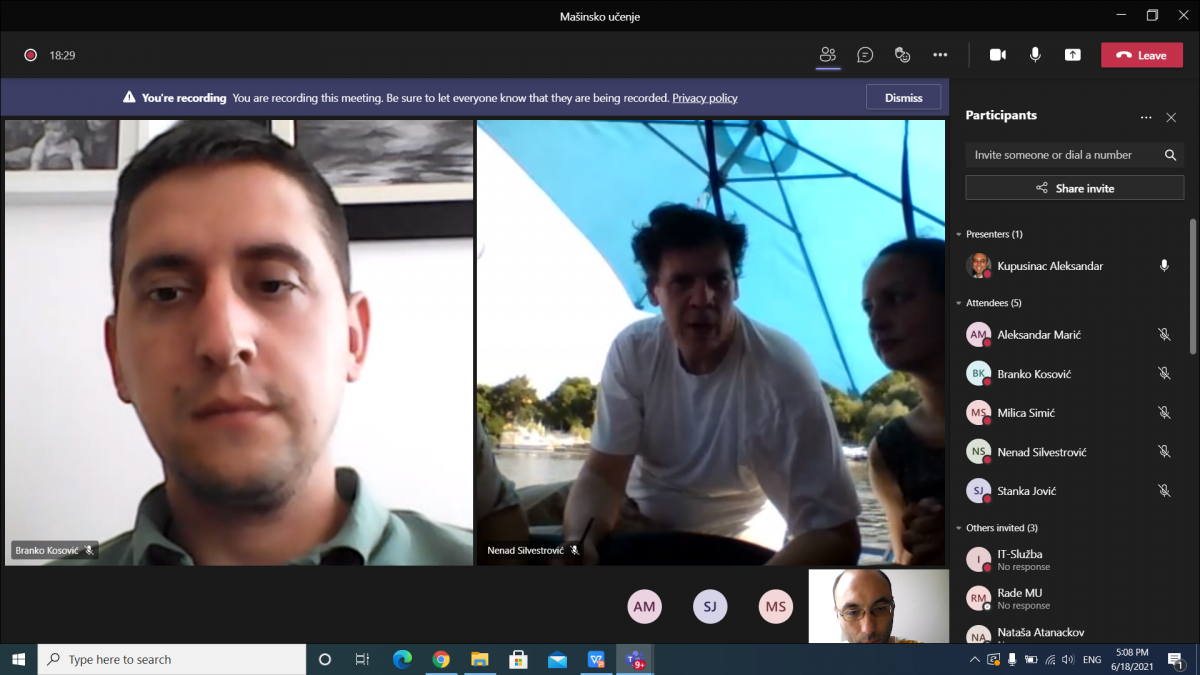Image resolution: width=1200 pixels, height=675 pixels.
Task: Click the MS avatar next to Milica Simić
Action: pos(978,413)
